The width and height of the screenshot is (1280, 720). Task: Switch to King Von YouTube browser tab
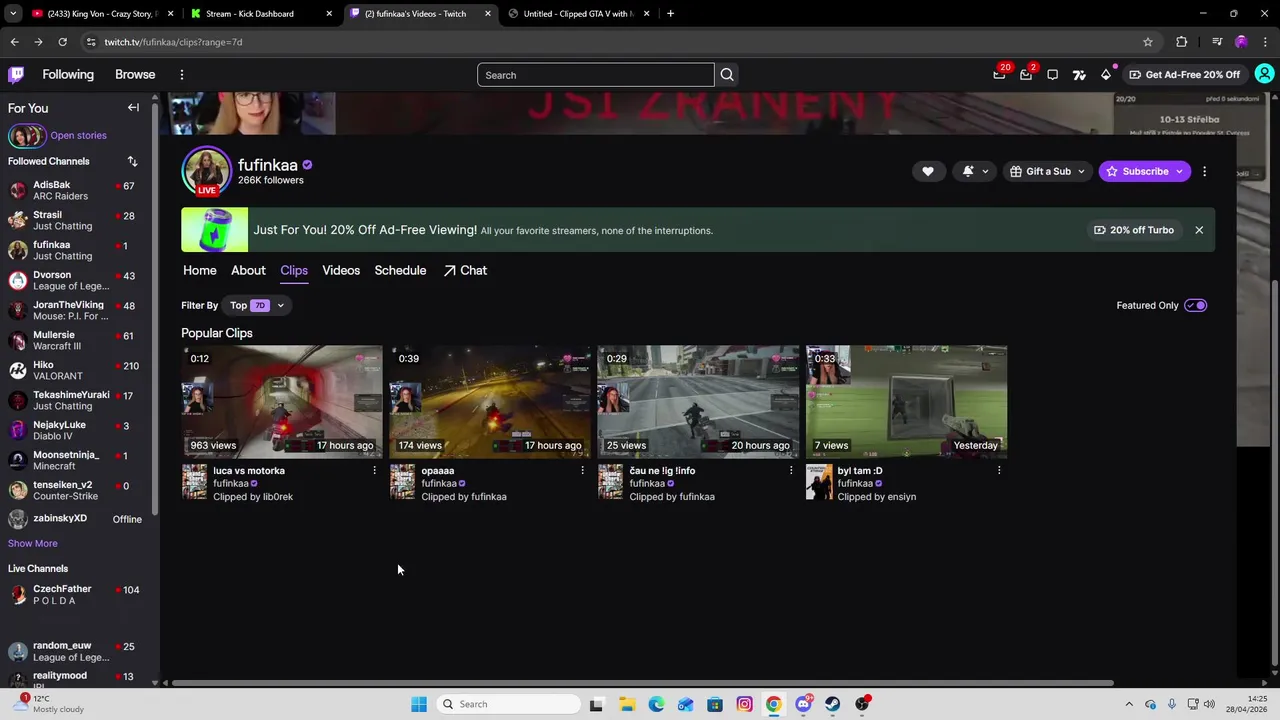(x=101, y=14)
